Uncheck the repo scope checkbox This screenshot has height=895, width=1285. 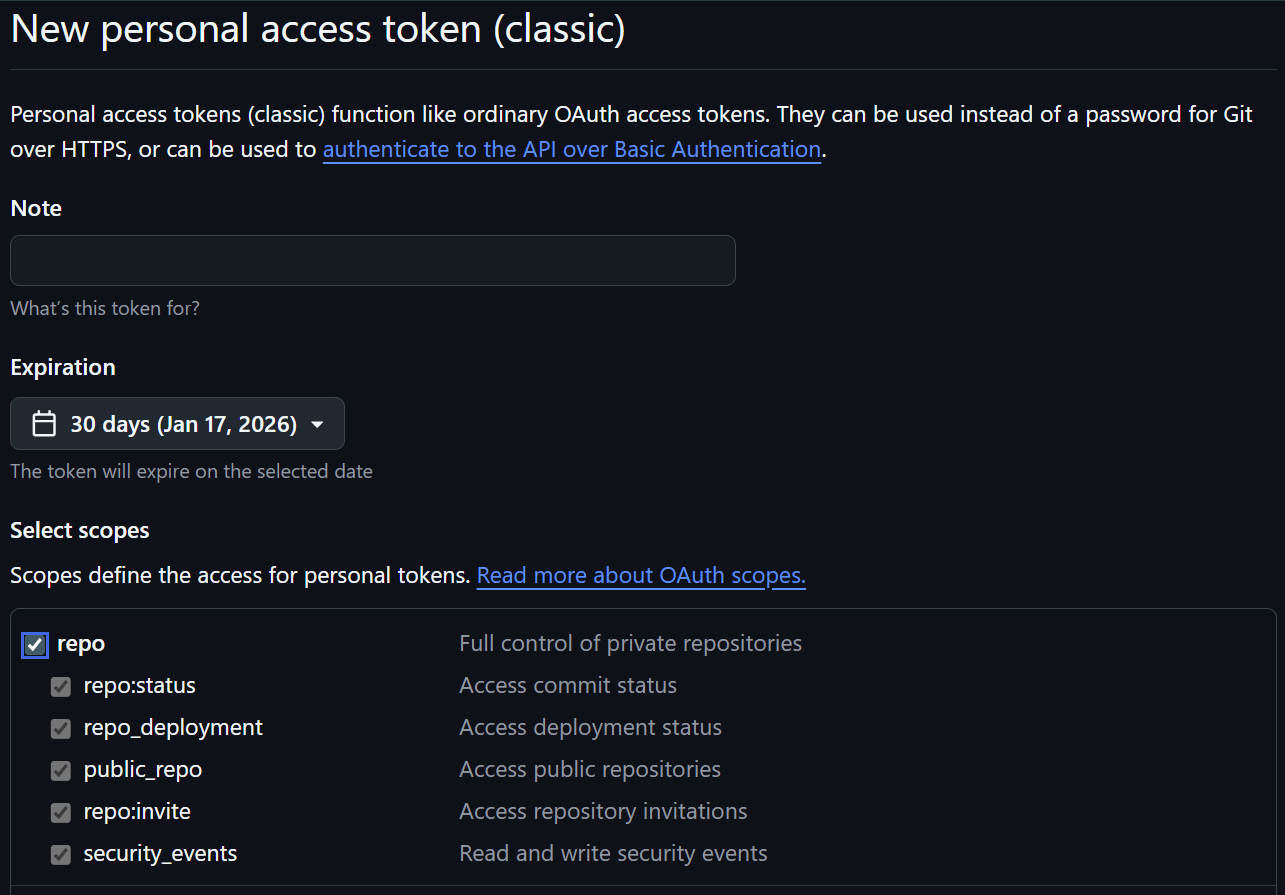pos(34,644)
